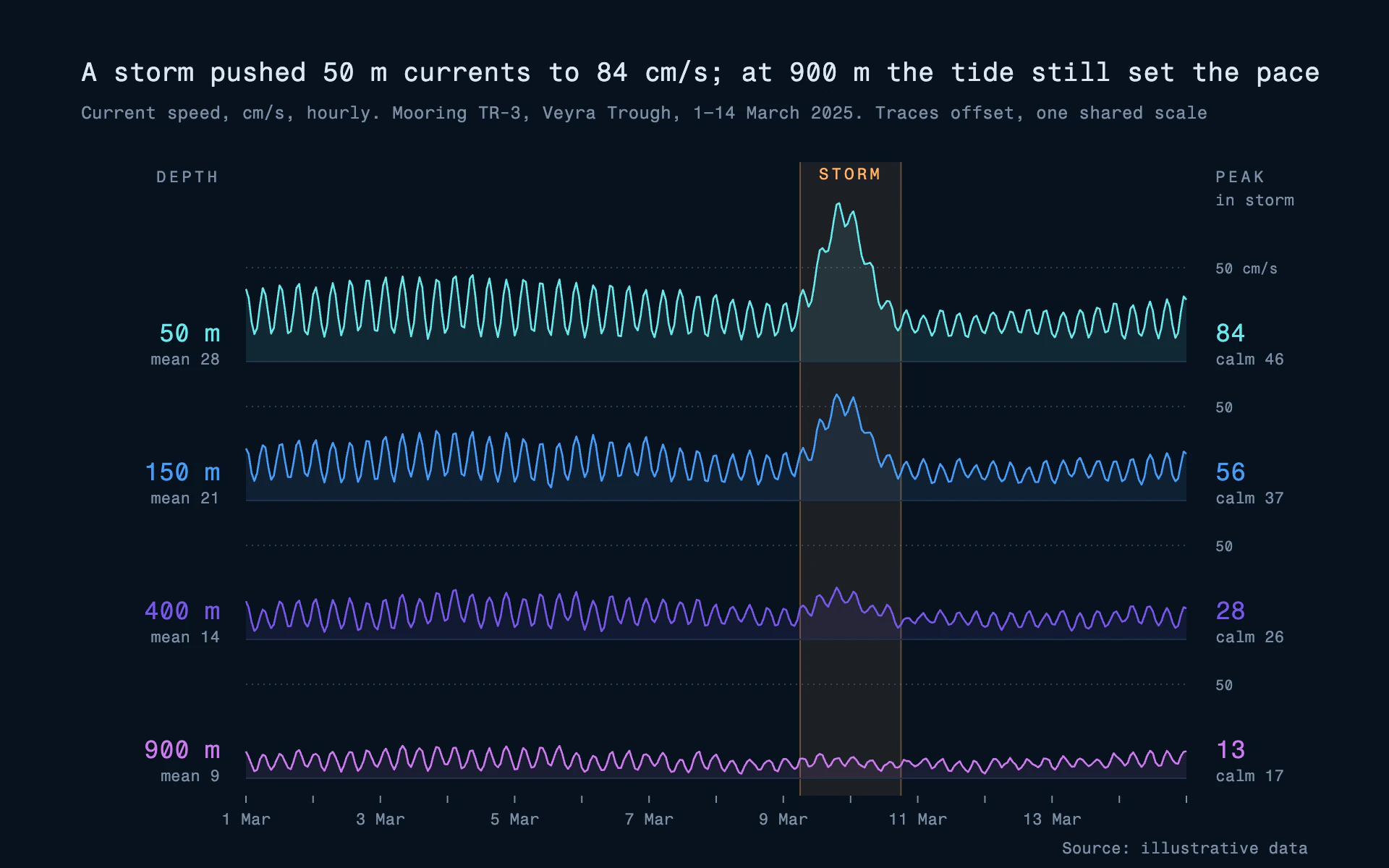Click the 'calm 46' label
The image size is (1389, 868).
point(1249,359)
